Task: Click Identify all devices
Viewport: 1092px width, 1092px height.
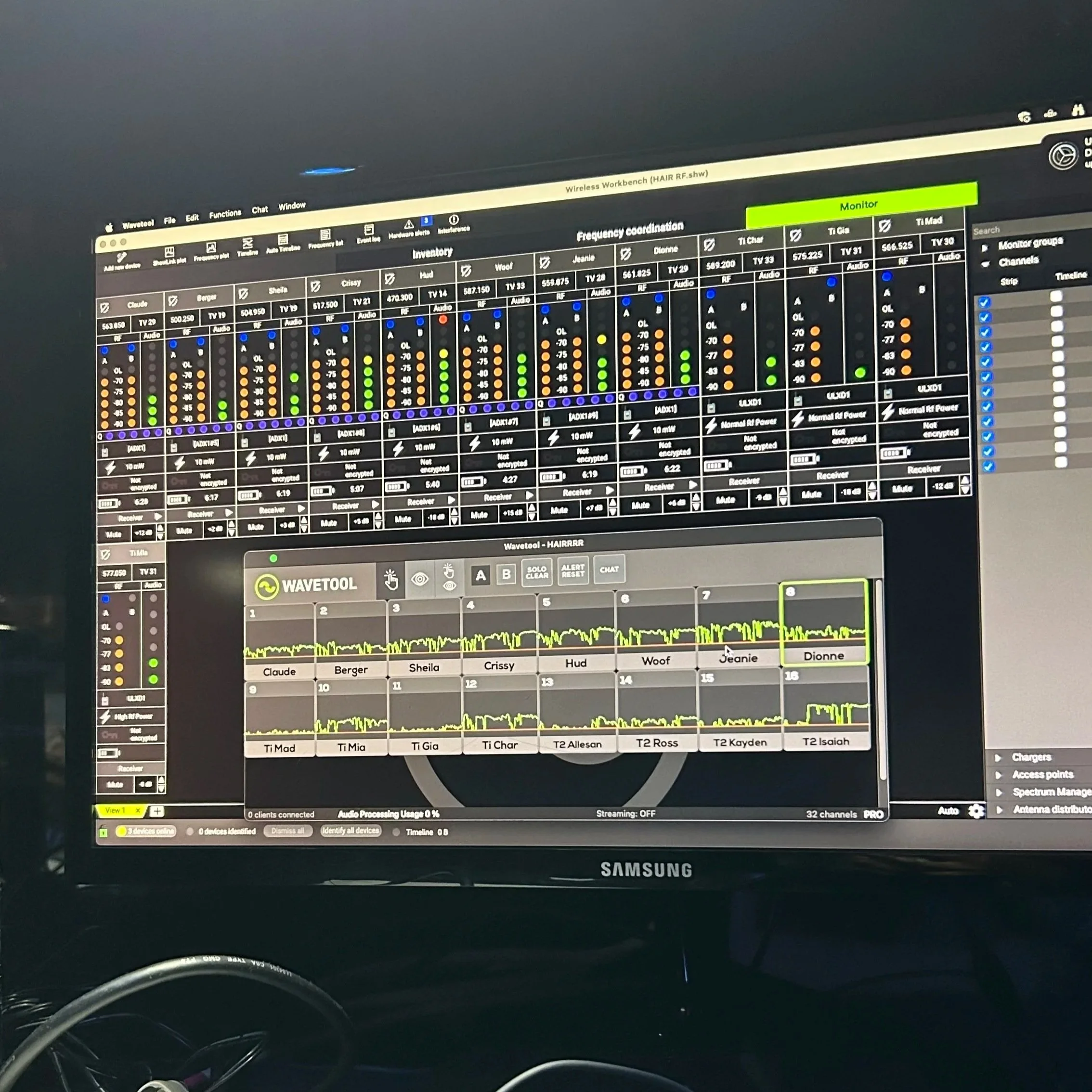Action: (351, 830)
